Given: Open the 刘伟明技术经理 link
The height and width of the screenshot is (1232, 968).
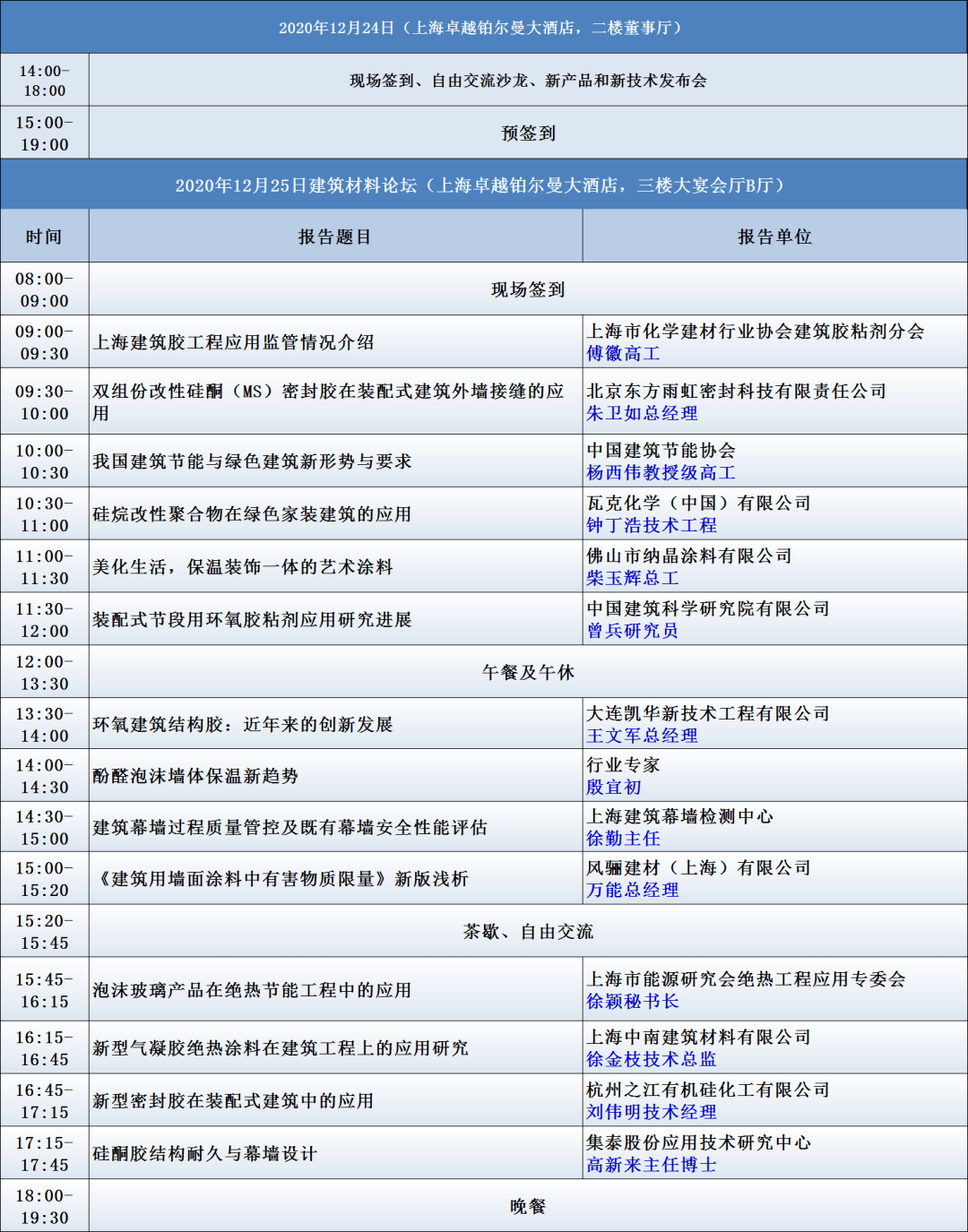Looking at the screenshot, I should [x=652, y=1113].
